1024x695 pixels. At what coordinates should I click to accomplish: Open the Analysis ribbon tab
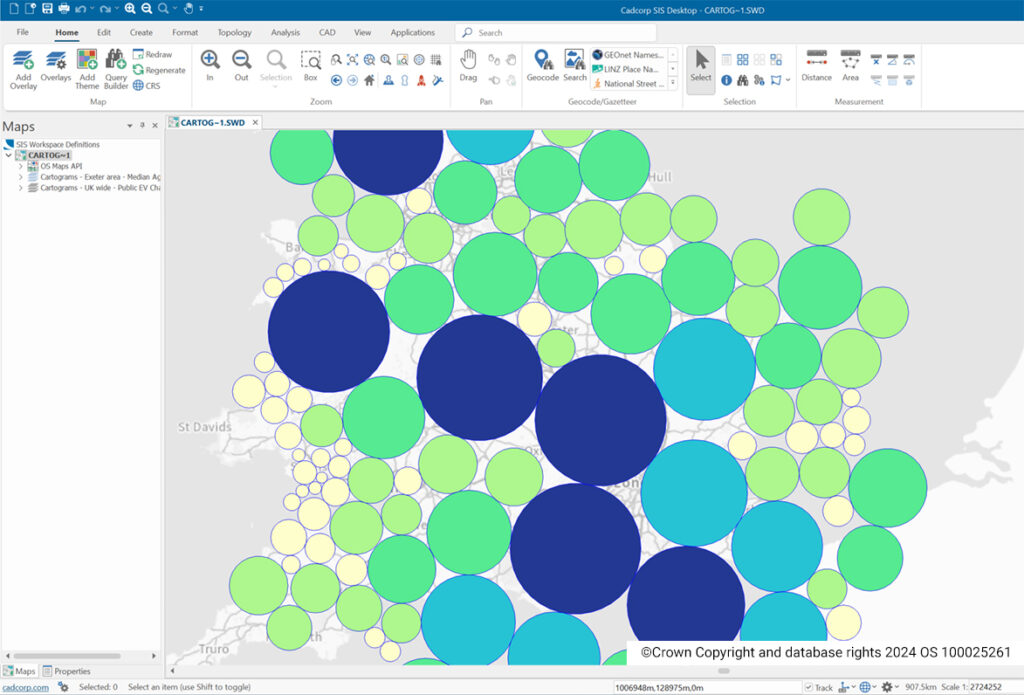coord(285,32)
